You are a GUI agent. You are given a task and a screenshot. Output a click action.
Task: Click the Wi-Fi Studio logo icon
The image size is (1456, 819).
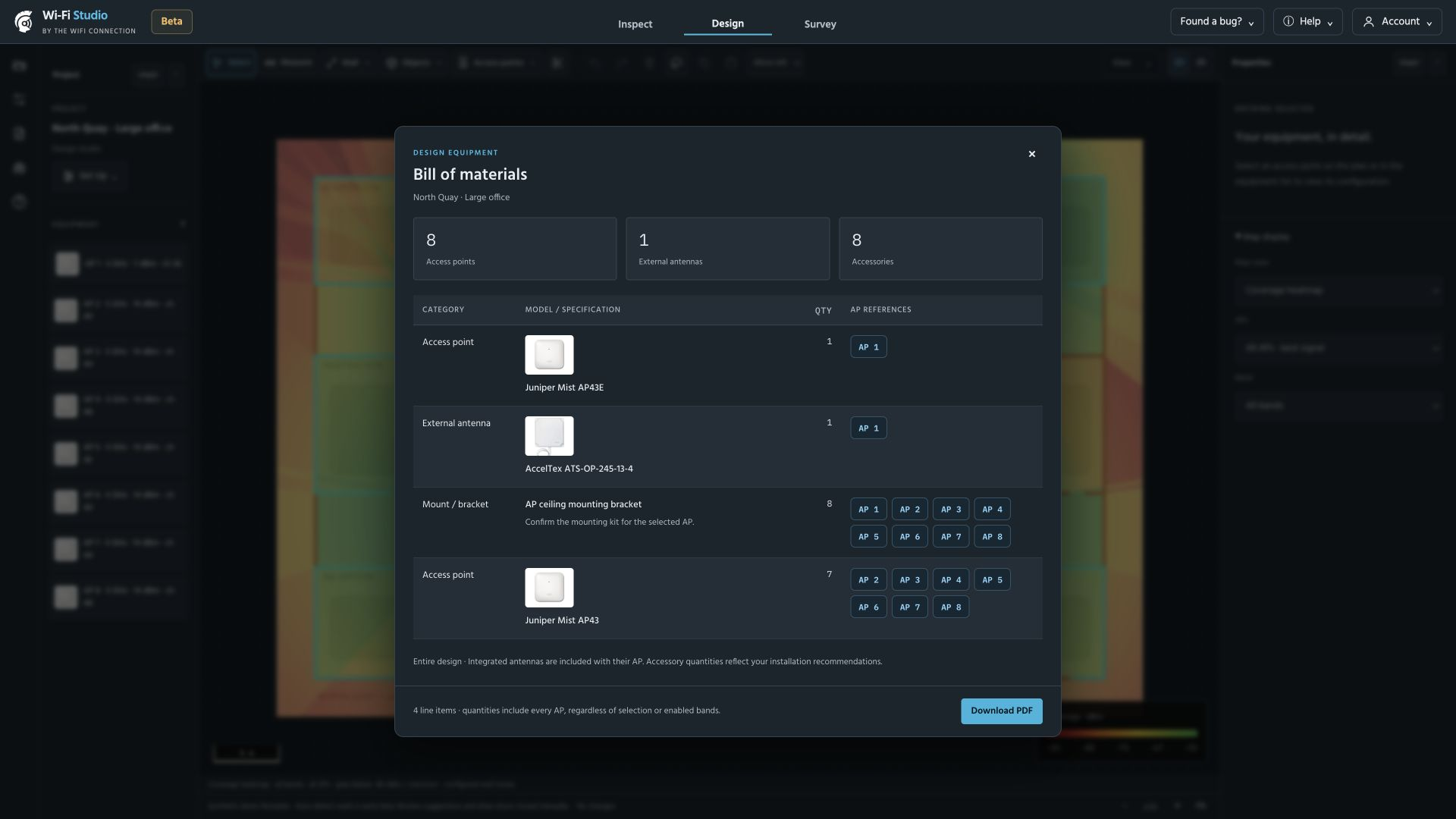[24, 22]
